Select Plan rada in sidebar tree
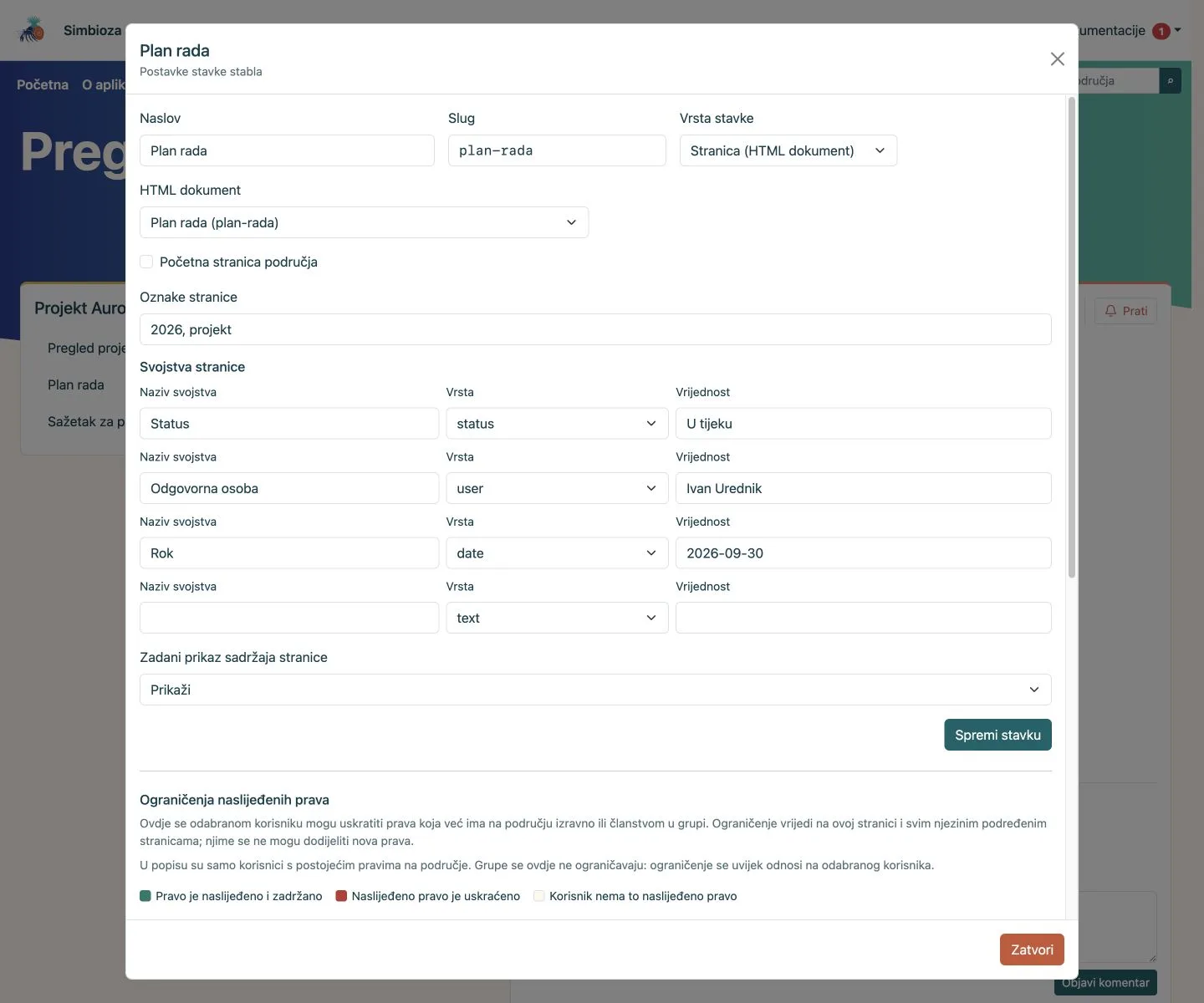 (x=76, y=384)
